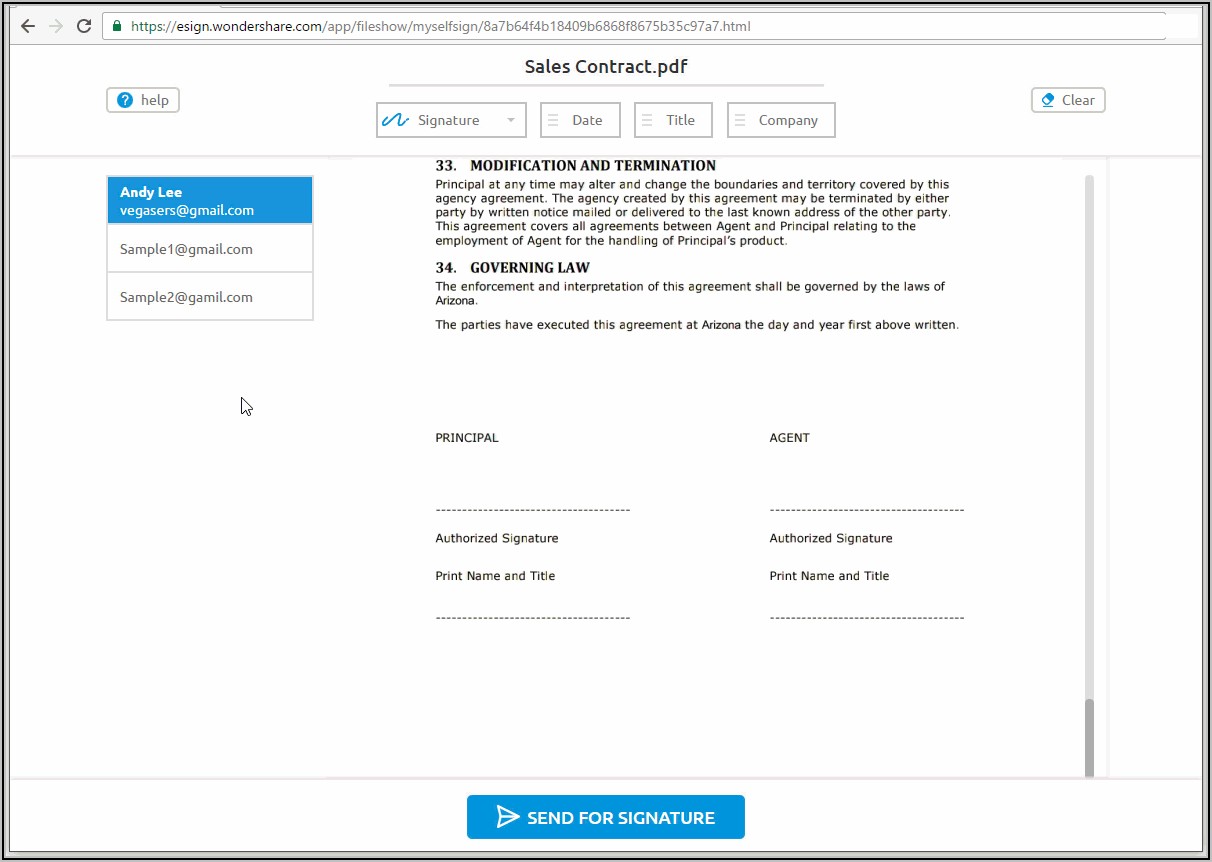Click the browser back arrow
1212x862 pixels.
click(x=27, y=26)
